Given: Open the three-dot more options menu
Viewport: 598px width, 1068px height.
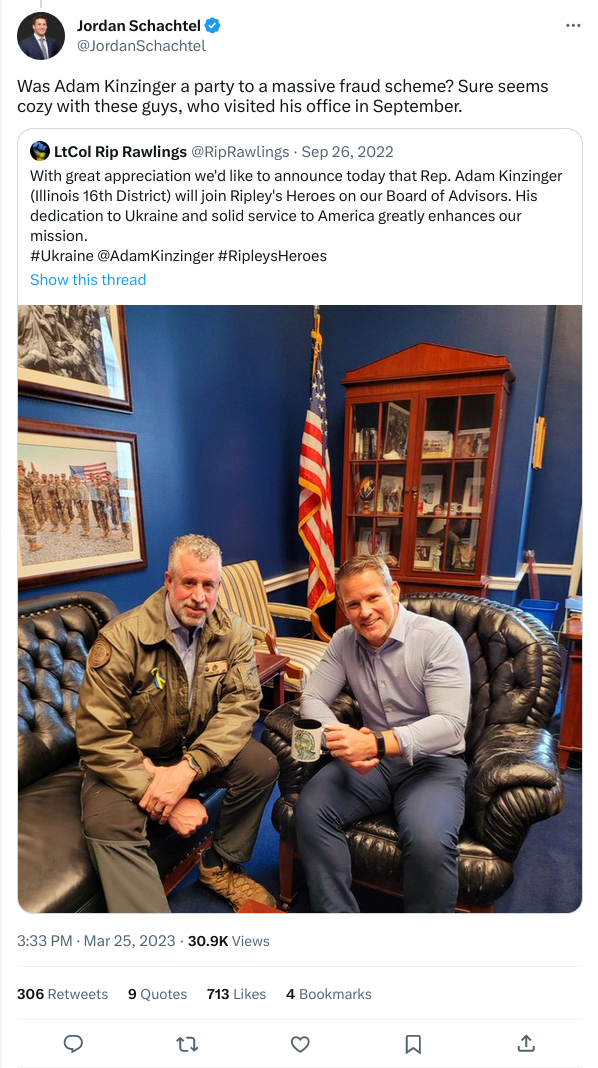Looking at the screenshot, I should (x=573, y=26).
